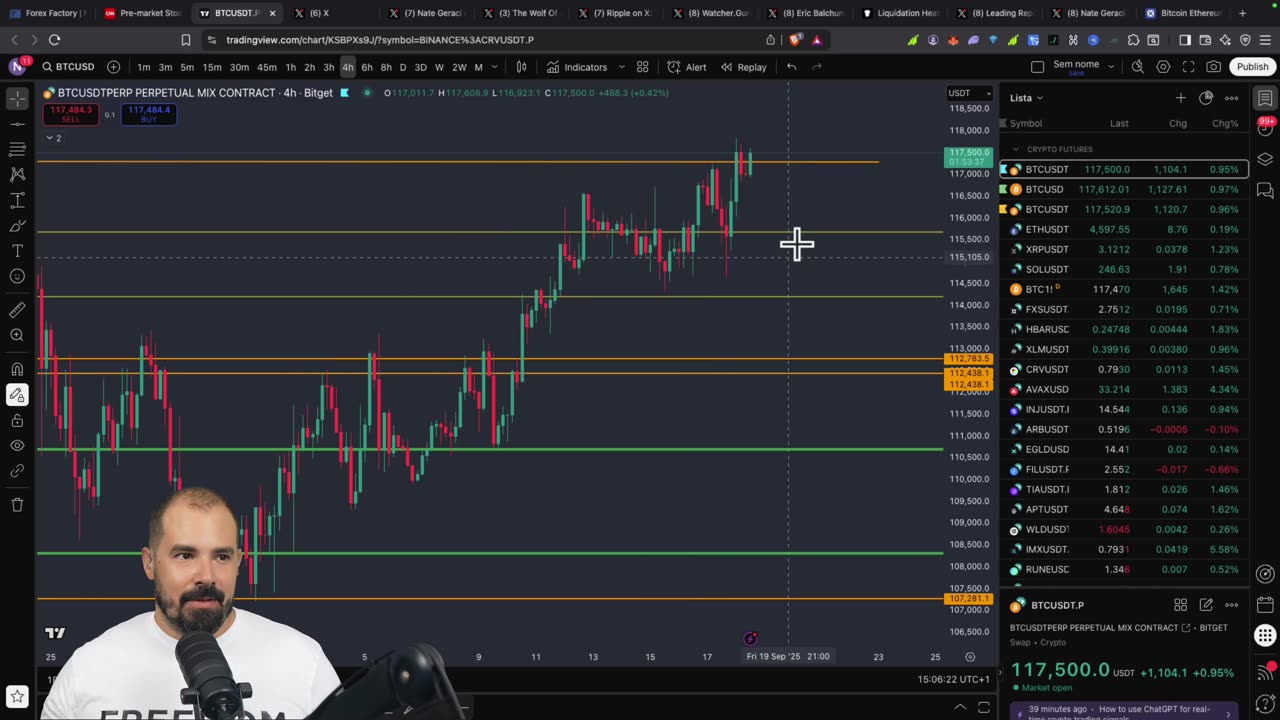Open BTCUSD symbol search field

point(68,67)
